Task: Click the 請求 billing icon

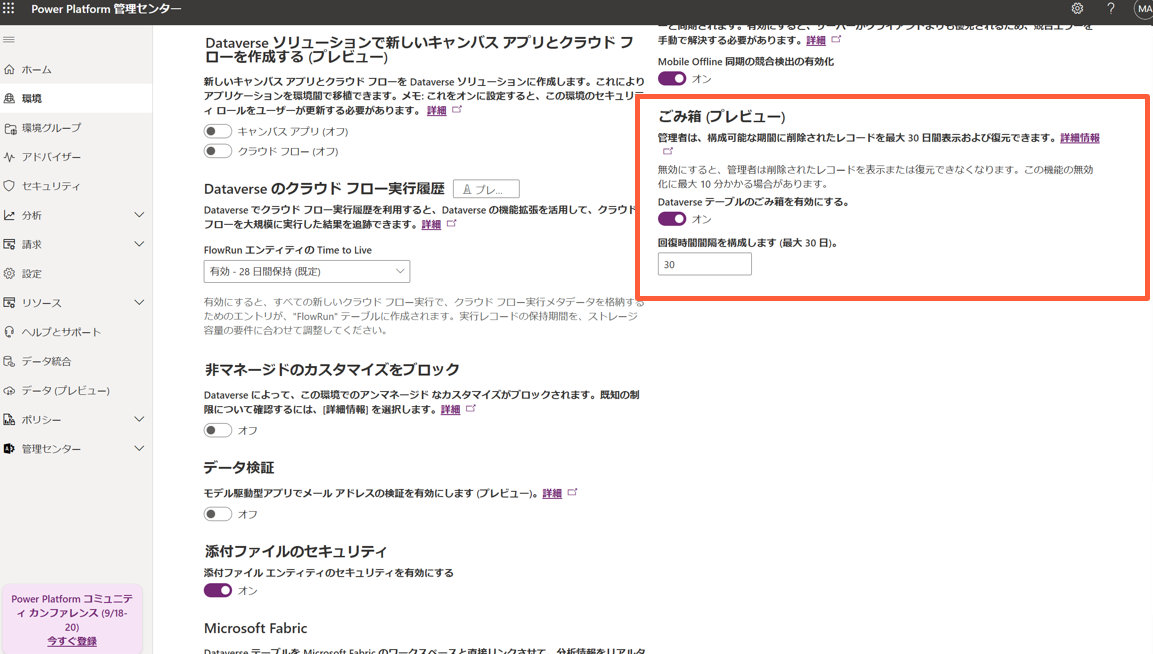Action: [x=10, y=244]
